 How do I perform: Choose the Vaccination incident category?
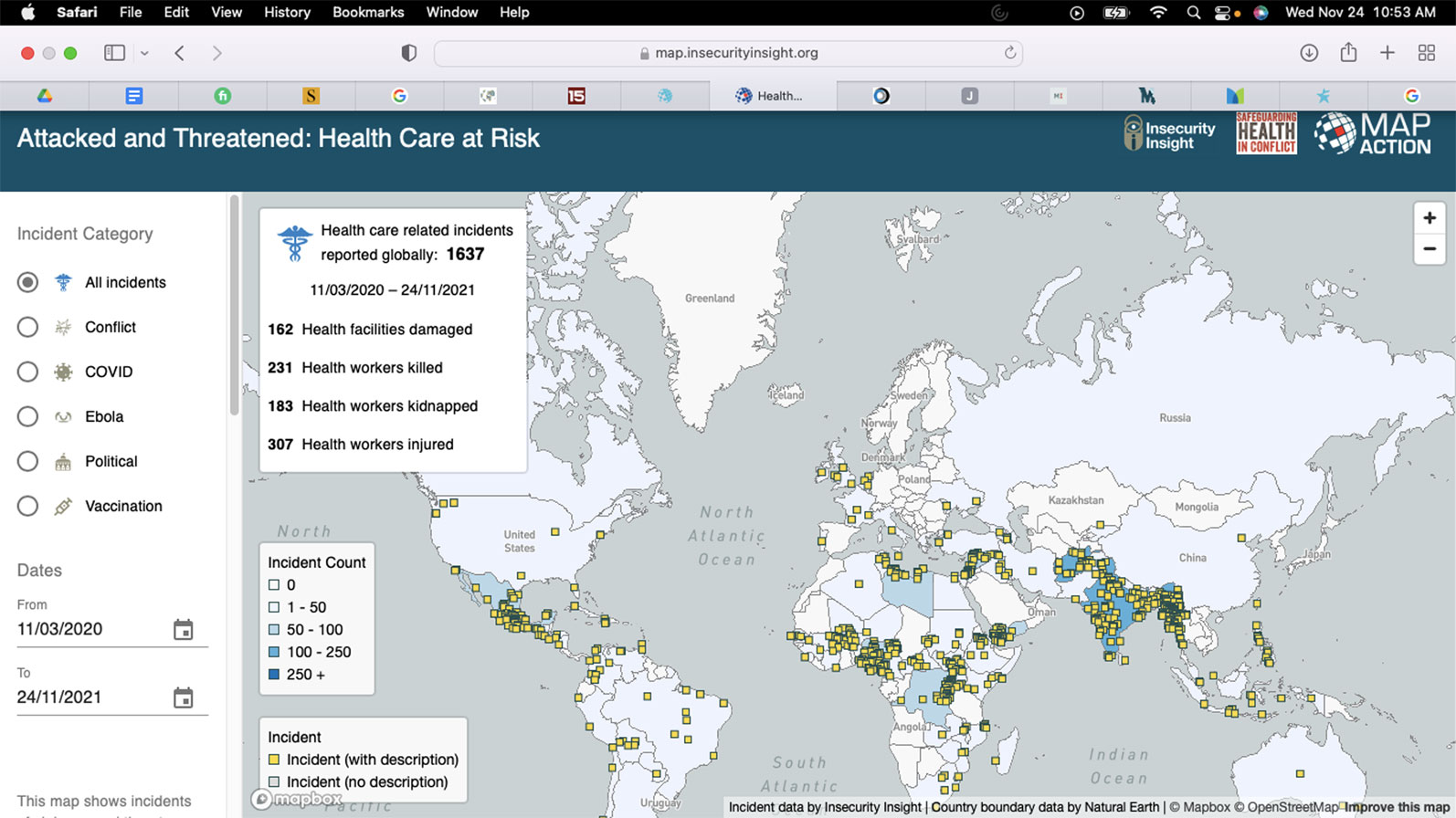(27, 506)
